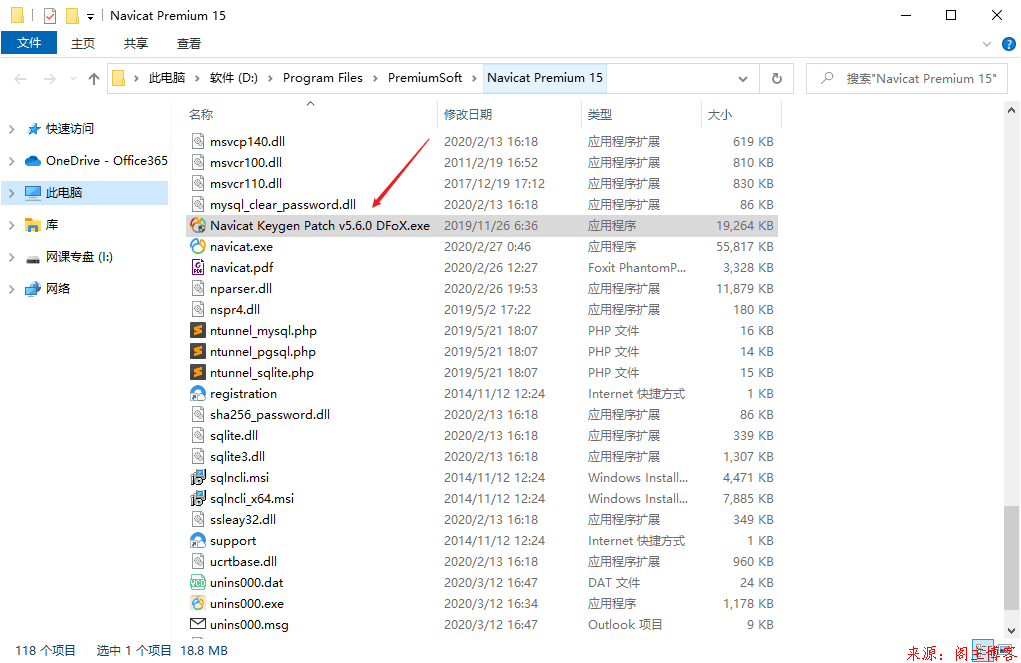
Task: Select 网课专盘 (I:) in navigation pane
Action: pyautogui.click(x=79, y=257)
